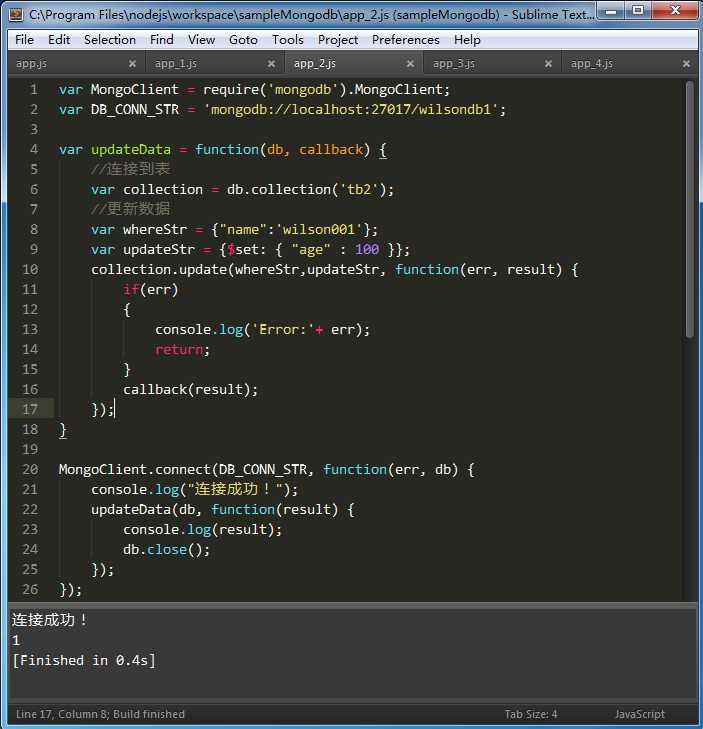Switch to the app_3.js tab
The height and width of the screenshot is (729, 703).
454,64
